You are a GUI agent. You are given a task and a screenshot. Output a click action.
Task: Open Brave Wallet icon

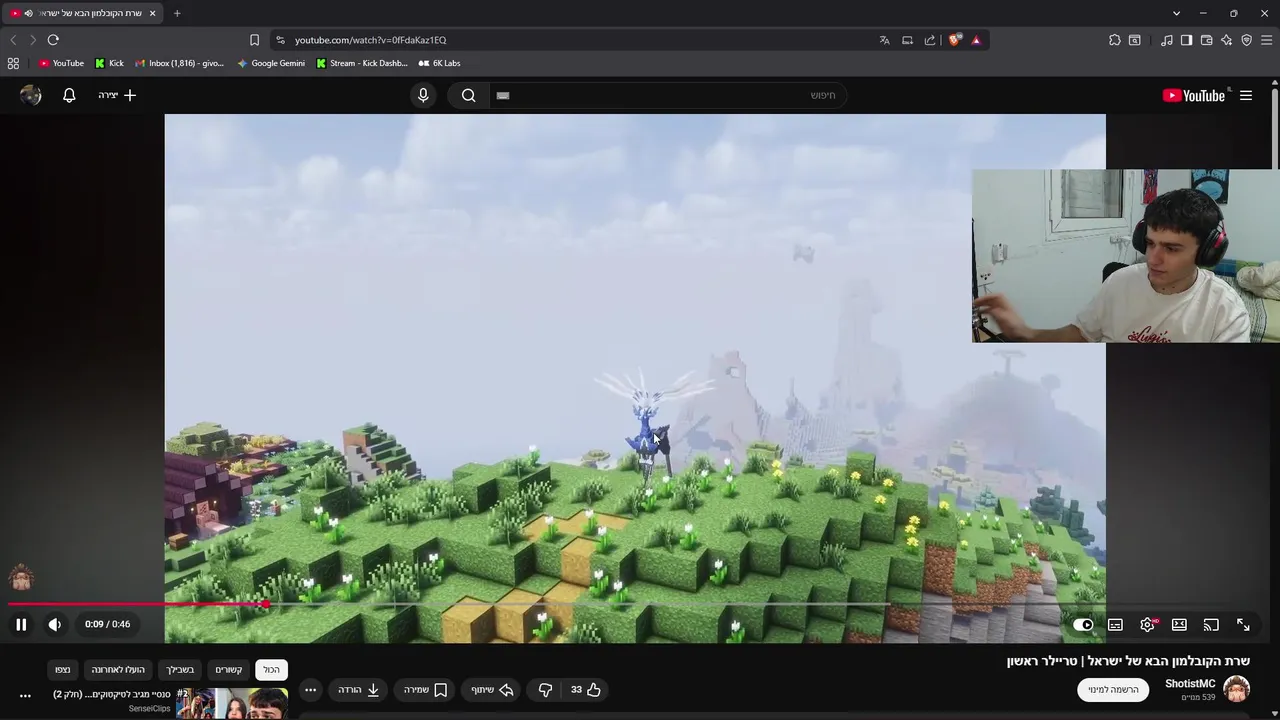[x=1206, y=40]
